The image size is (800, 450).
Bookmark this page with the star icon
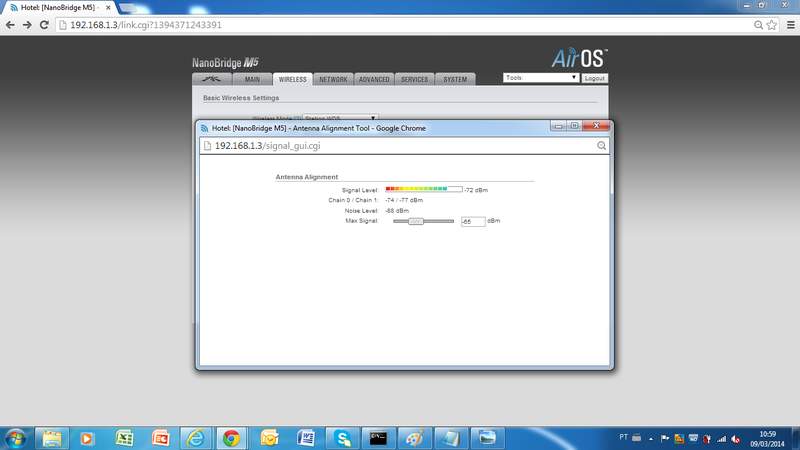coord(772,25)
